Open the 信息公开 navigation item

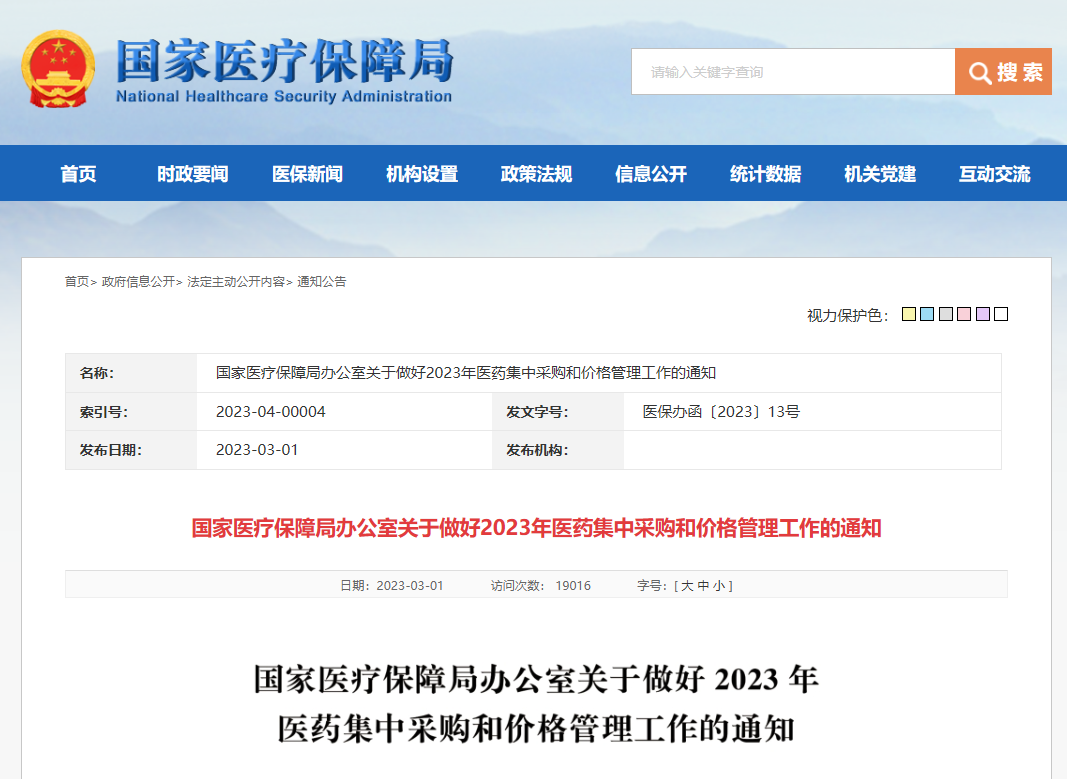click(651, 173)
